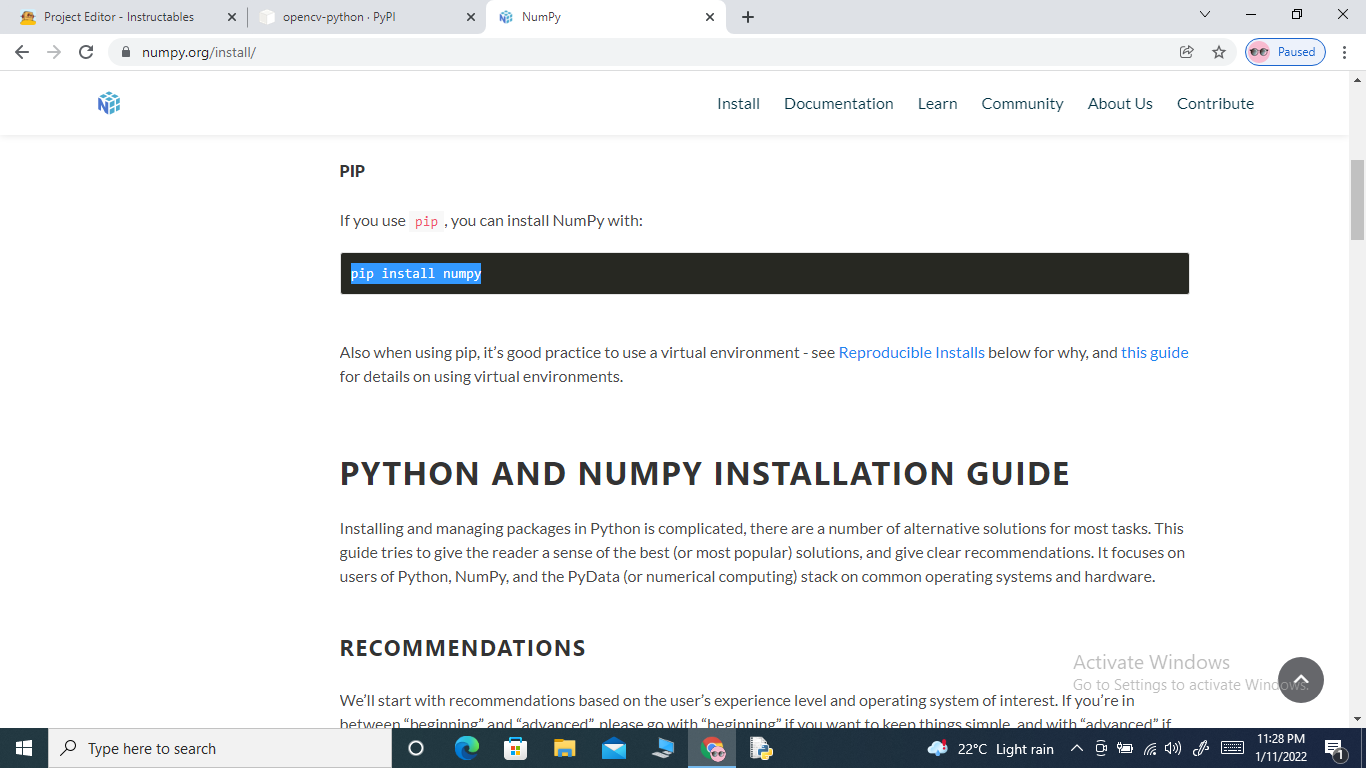Screen dimensions: 1366x768
Task: Open the Project Editor Instructables tab
Action: 120,16
